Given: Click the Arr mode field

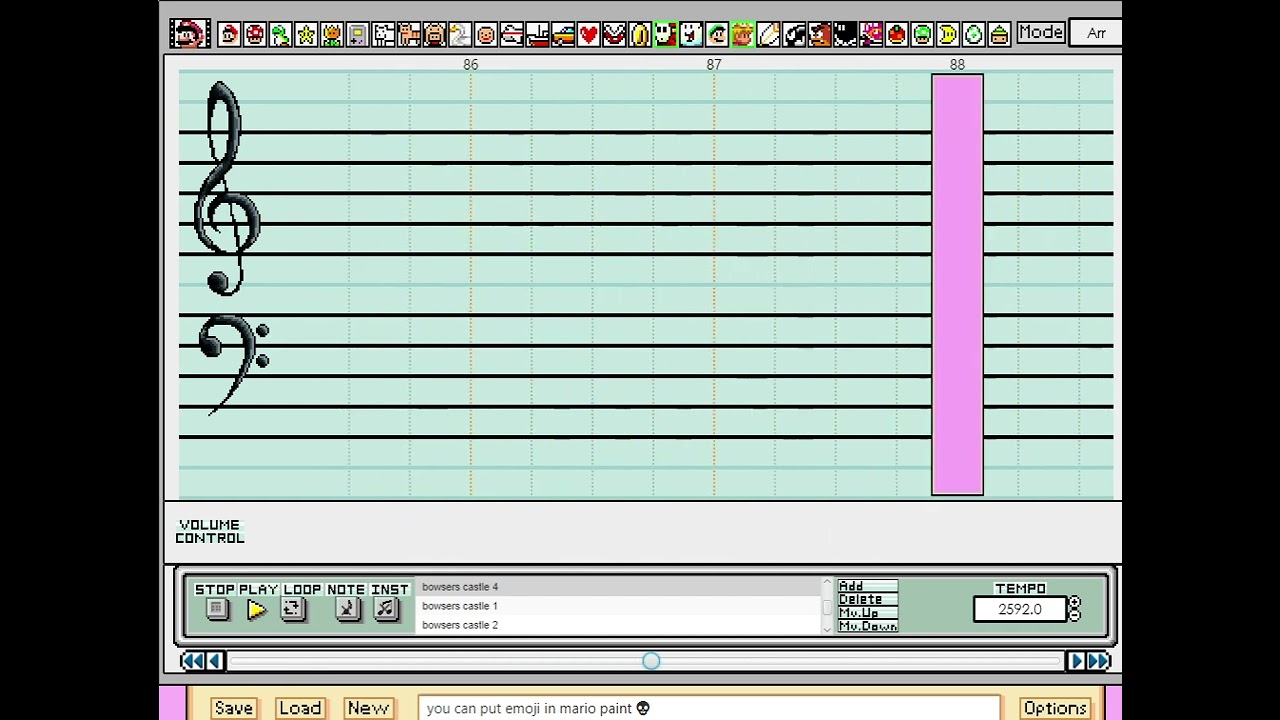Looking at the screenshot, I should (x=1096, y=33).
